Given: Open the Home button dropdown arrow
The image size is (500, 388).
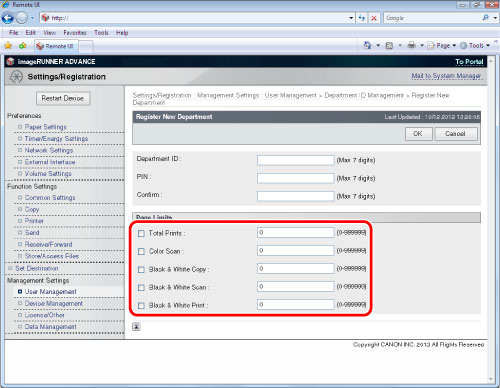Looking at the screenshot, I should (378, 45).
